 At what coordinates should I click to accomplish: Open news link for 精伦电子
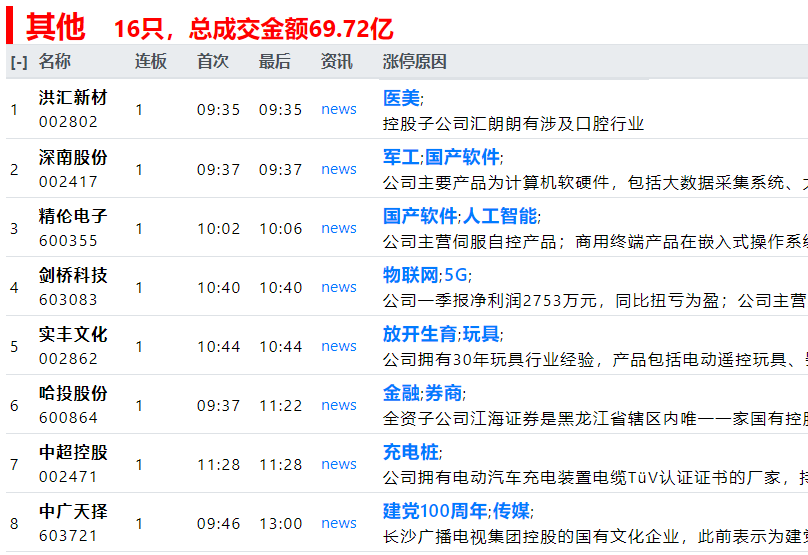point(339,228)
